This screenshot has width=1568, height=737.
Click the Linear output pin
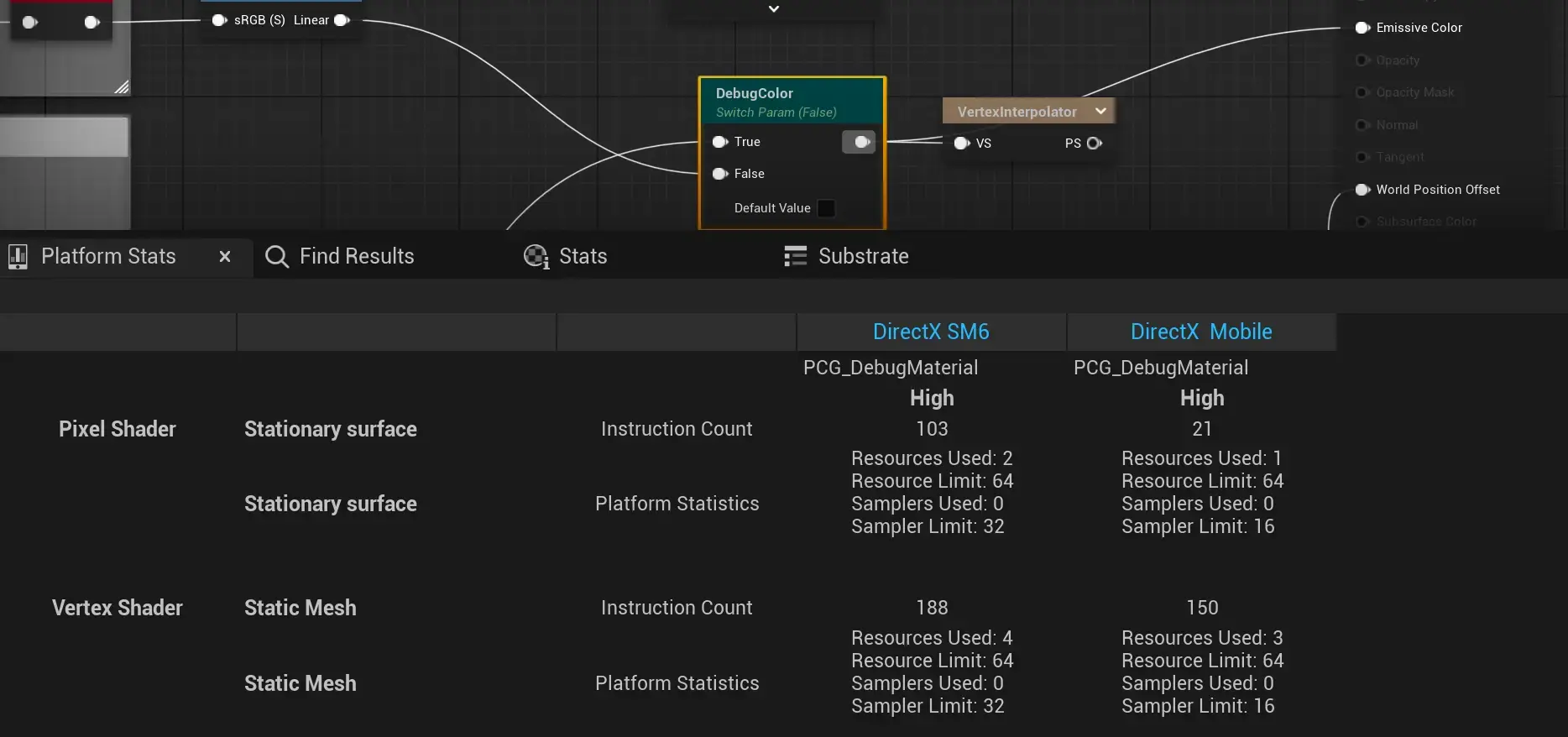click(x=342, y=20)
